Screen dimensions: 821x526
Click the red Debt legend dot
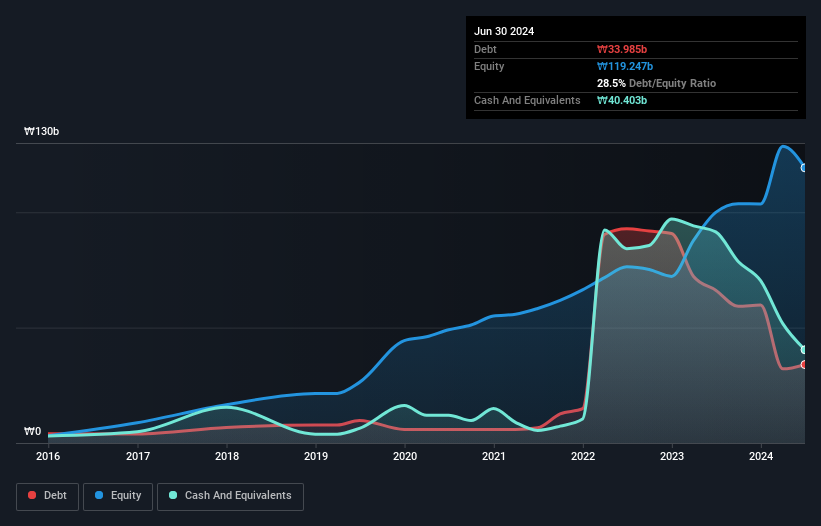pos(32,495)
